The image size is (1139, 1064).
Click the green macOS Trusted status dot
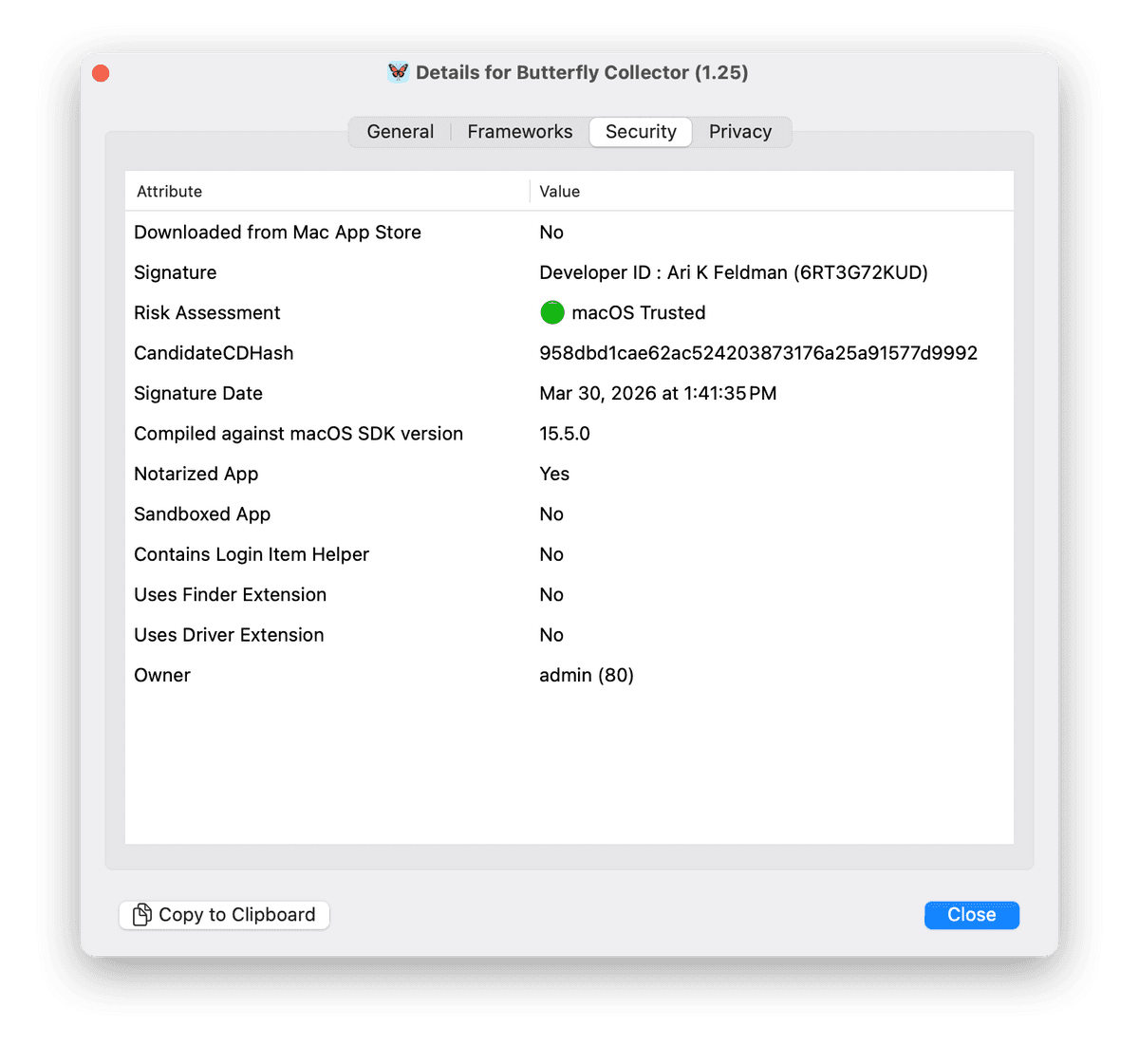click(551, 312)
